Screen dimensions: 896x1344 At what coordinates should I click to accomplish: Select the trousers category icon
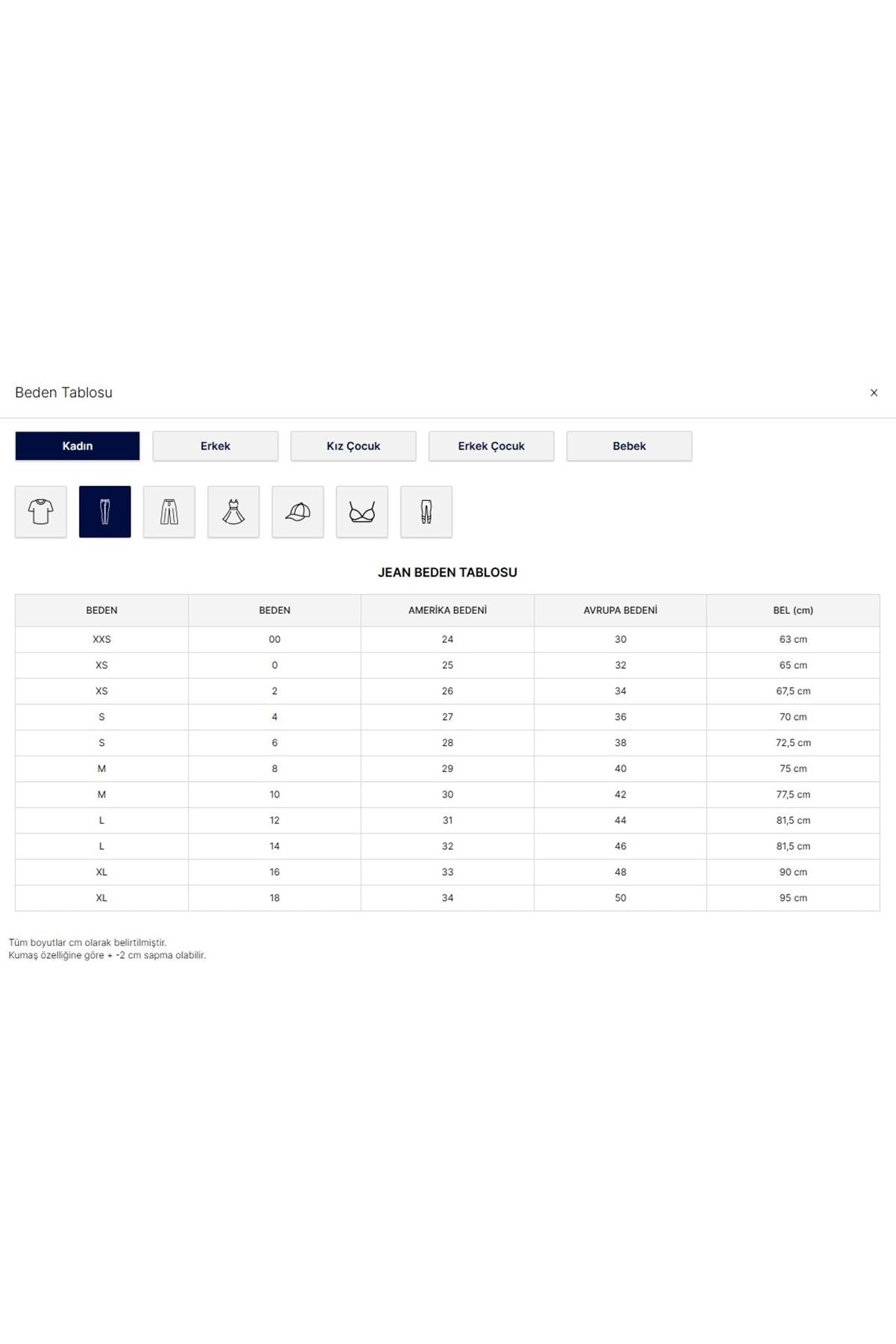coord(169,511)
